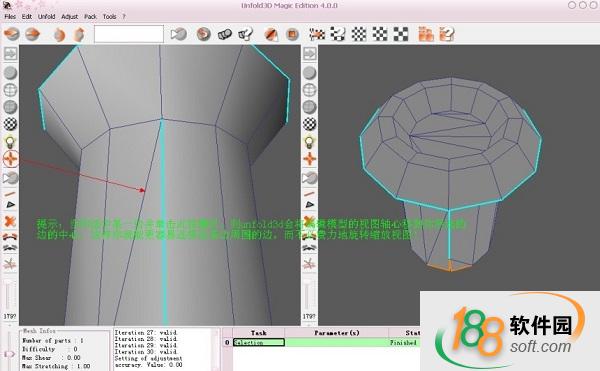Toggle checker sphere texture display in left viewport
The width and height of the screenshot is (600, 371).
10,124
